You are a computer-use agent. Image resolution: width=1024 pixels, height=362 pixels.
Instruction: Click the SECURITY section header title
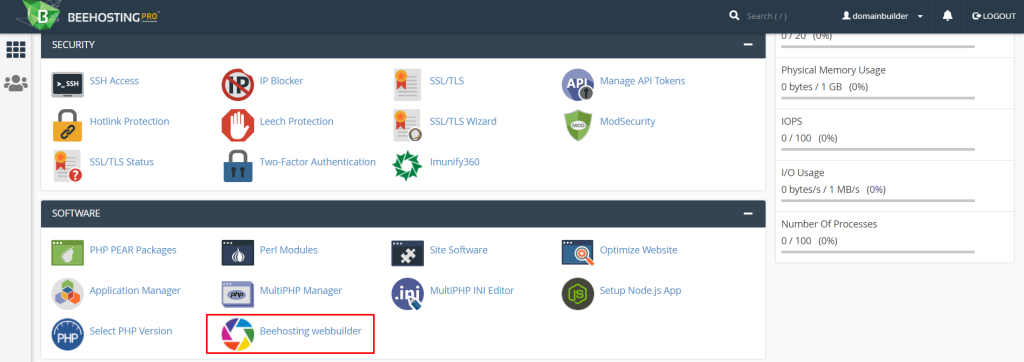74,44
